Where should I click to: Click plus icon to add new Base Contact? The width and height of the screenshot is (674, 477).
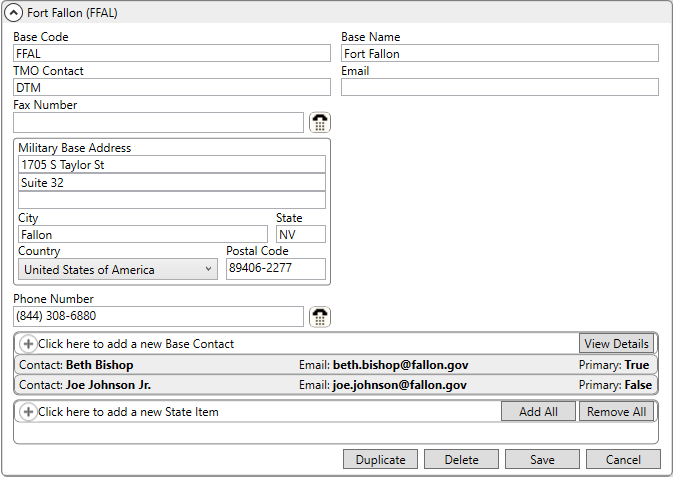pyautogui.click(x=28, y=344)
